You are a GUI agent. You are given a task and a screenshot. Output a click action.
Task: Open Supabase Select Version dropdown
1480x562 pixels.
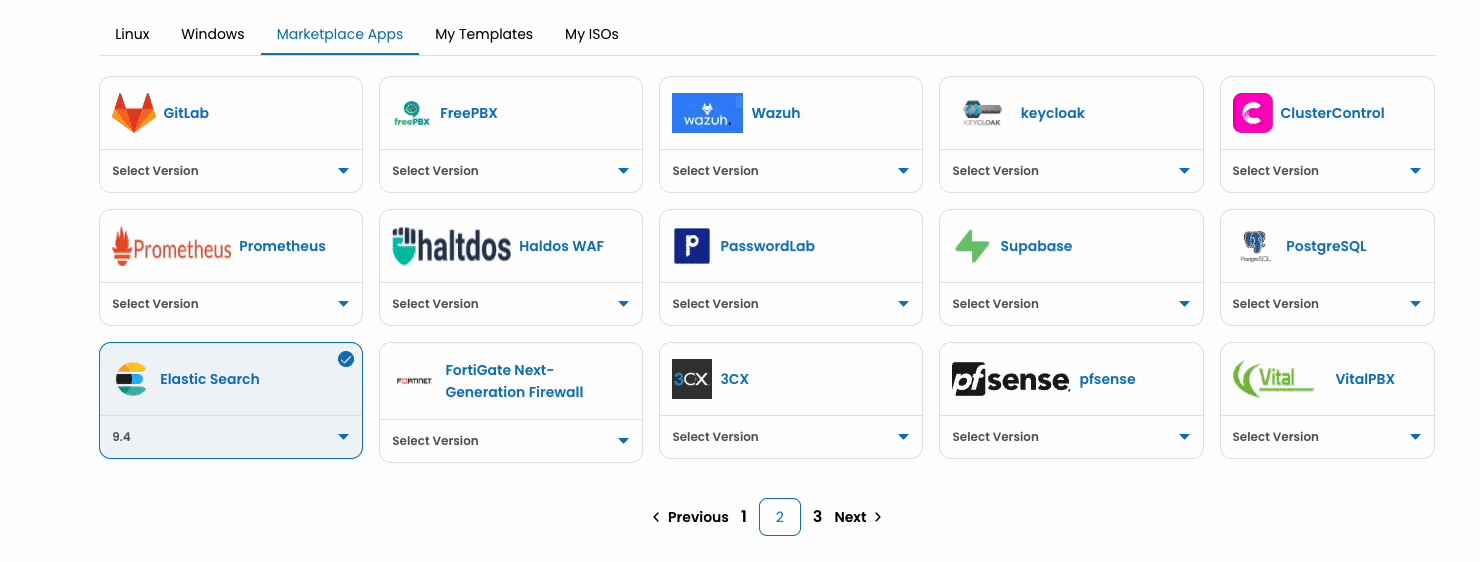click(x=1071, y=304)
